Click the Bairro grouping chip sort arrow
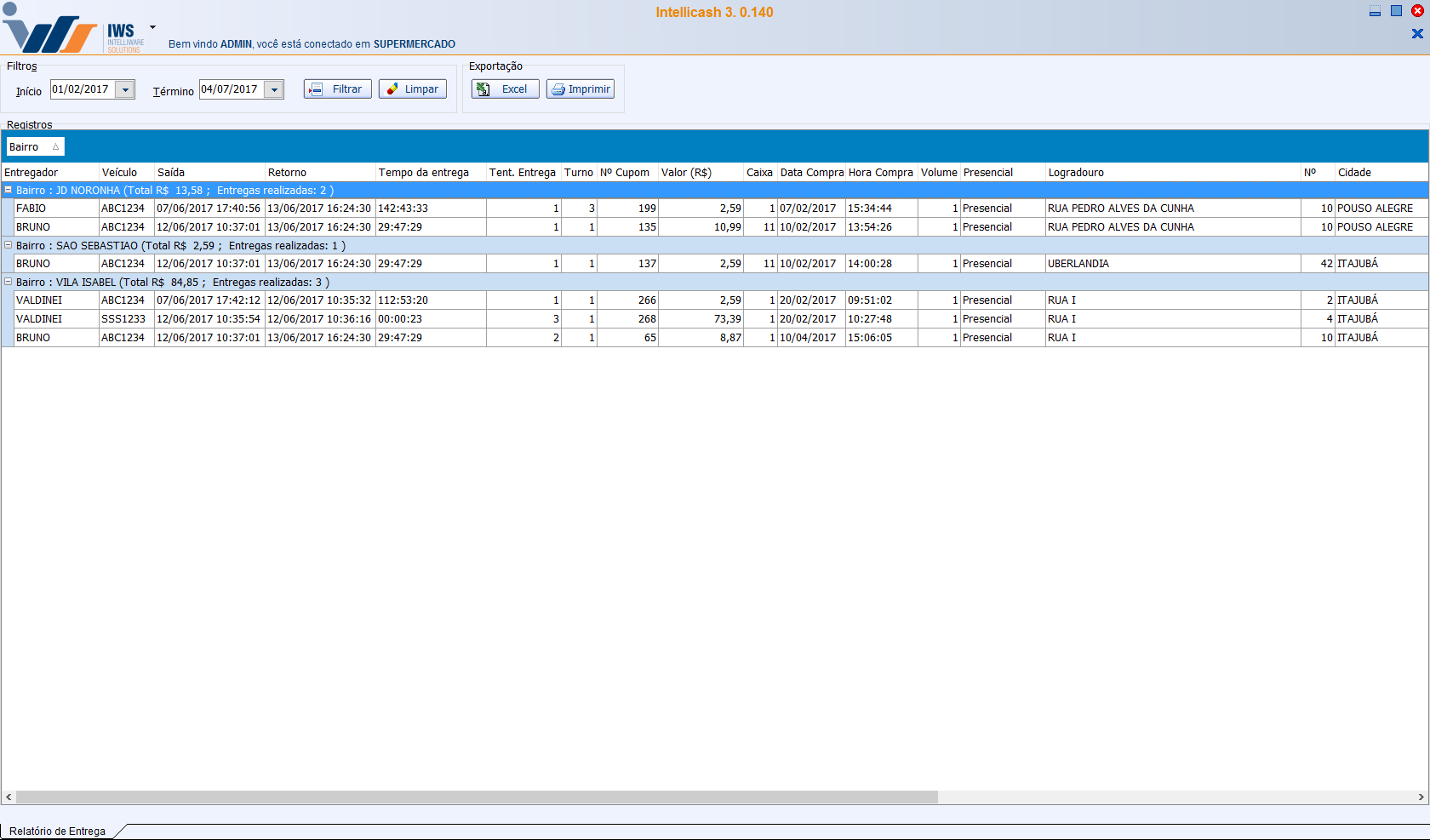 [x=55, y=147]
